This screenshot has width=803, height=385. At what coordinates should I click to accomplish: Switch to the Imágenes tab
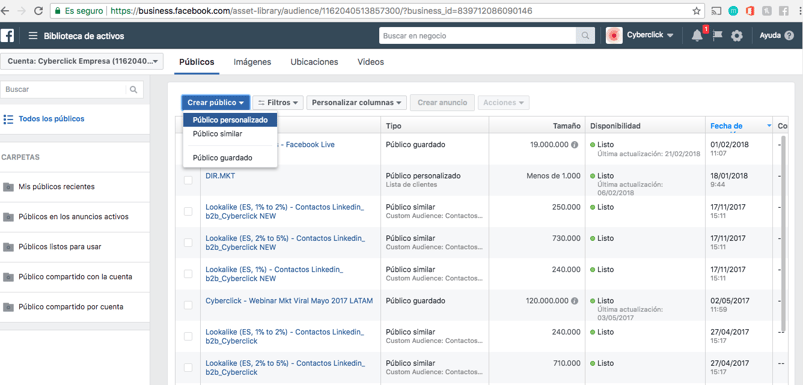252,62
